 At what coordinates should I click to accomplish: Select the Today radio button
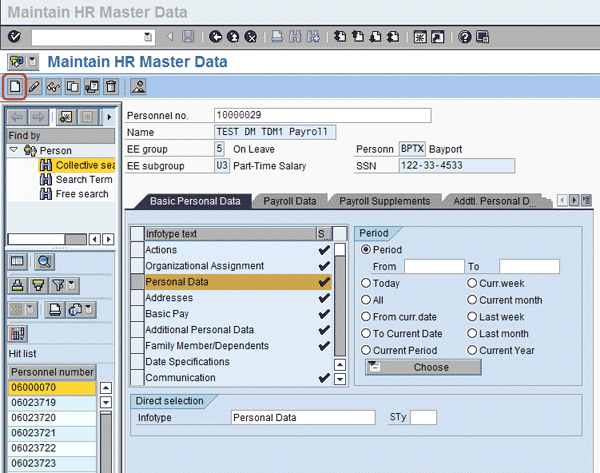coord(367,283)
